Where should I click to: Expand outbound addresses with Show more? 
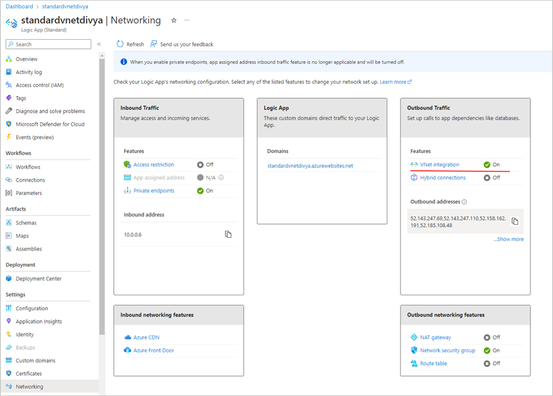coord(509,239)
